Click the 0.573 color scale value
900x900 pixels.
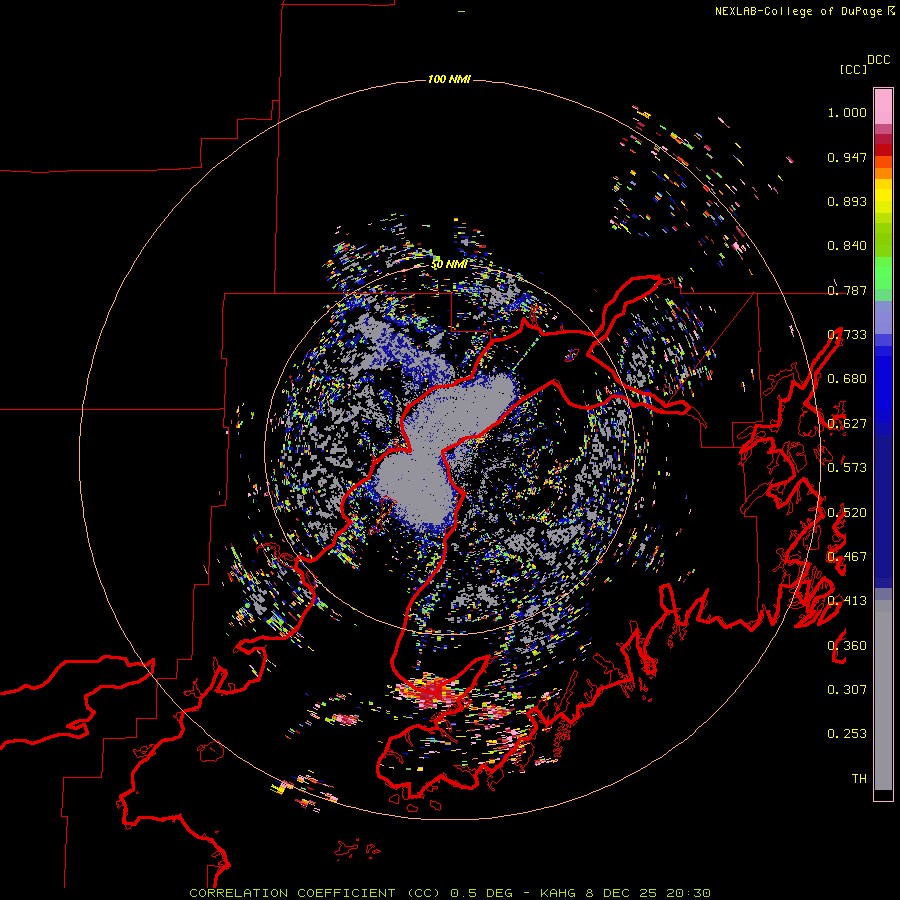[x=847, y=468]
